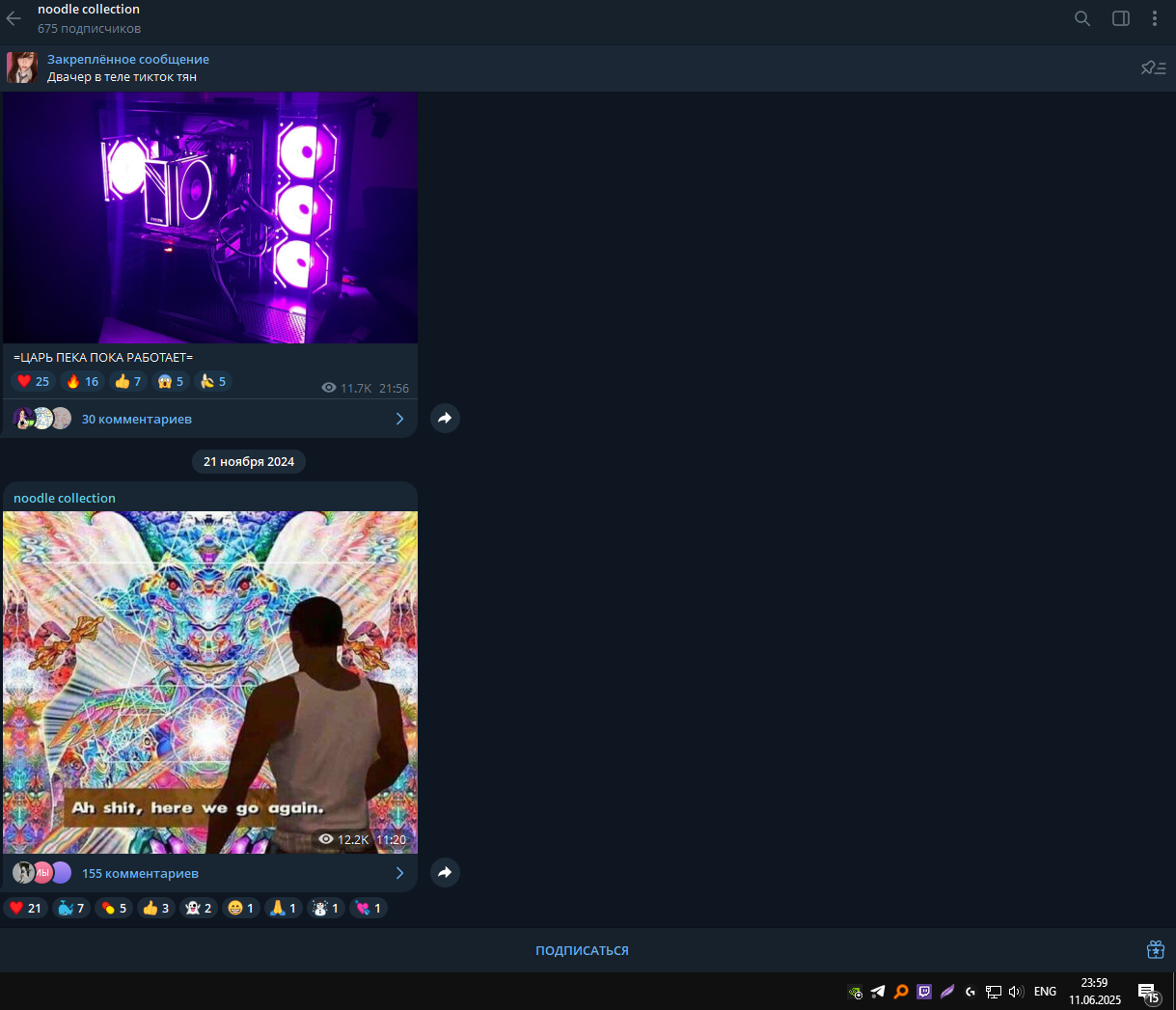Toggle the snowman reaction showing 1
This screenshot has height=1010, width=1176.
(325, 908)
